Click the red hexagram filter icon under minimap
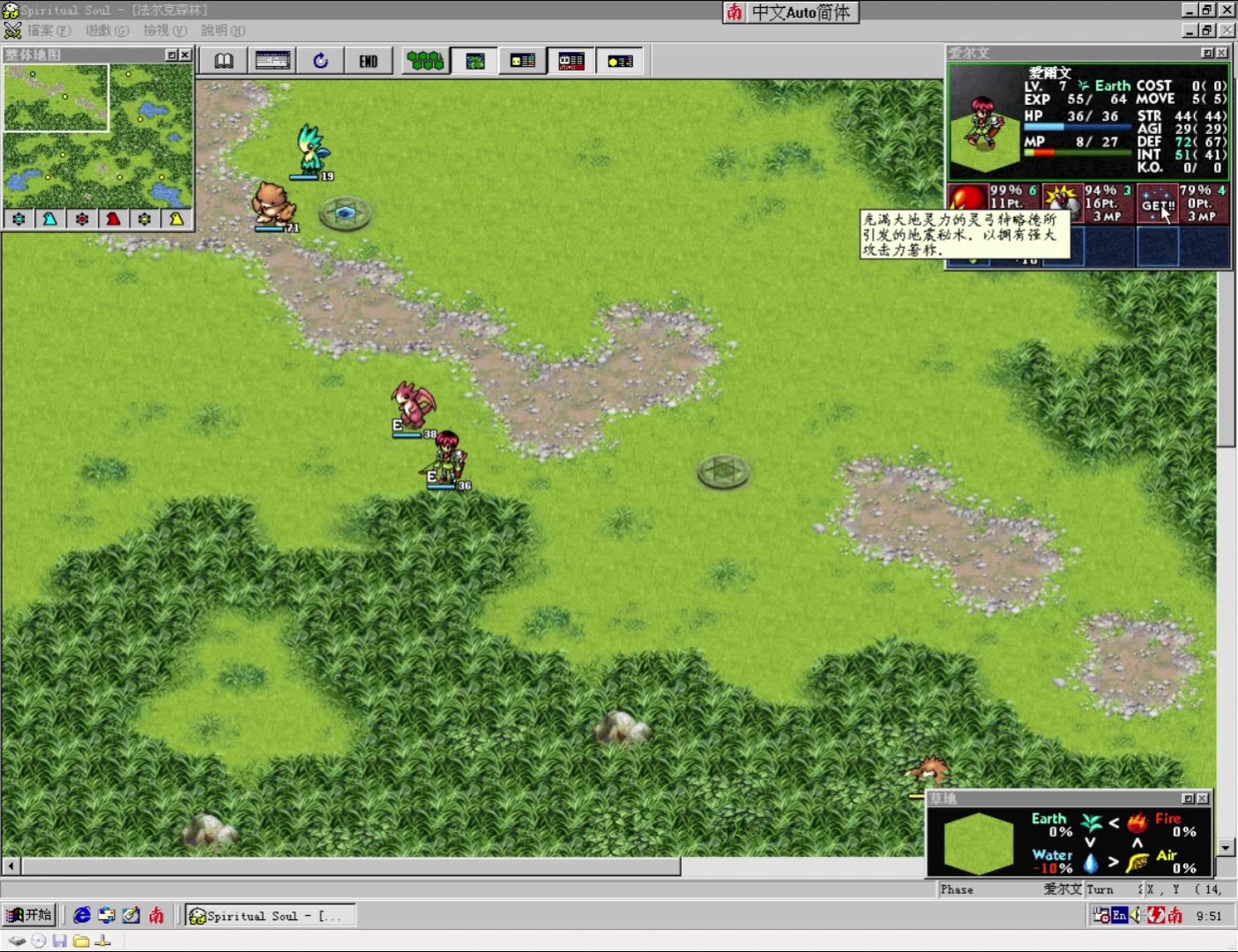The image size is (1238, 952). [82, 219]
